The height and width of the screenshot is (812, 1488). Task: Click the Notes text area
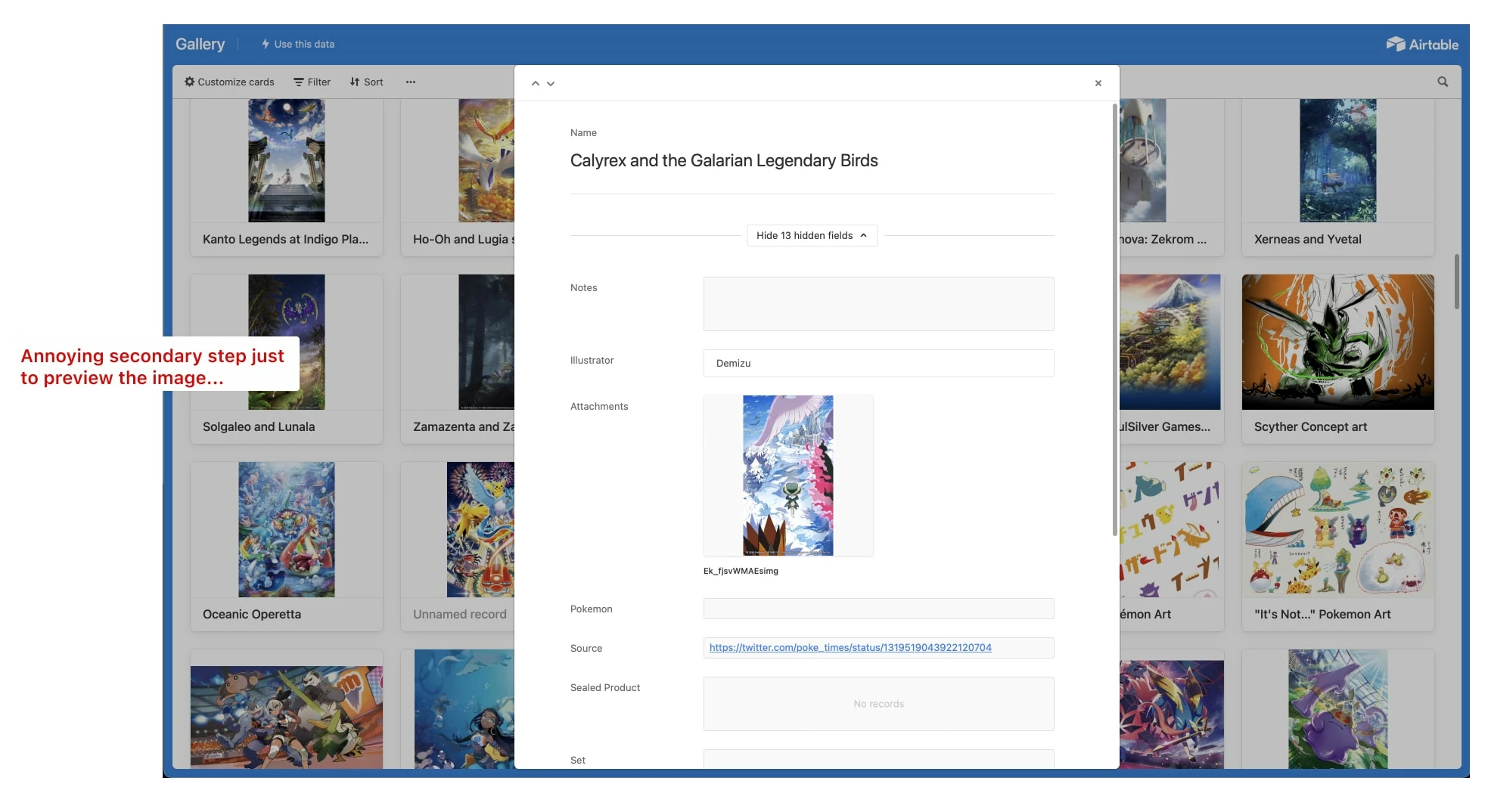point(878,303)
